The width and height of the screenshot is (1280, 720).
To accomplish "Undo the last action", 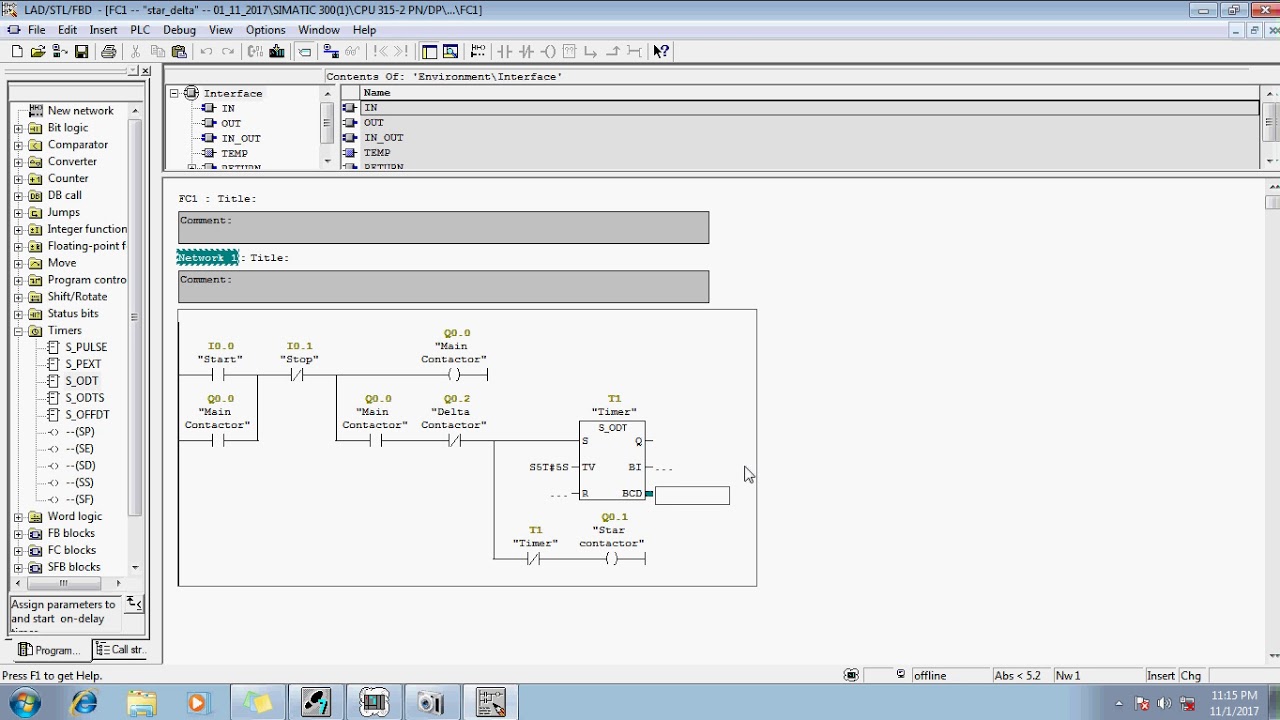I will (207, 51).
